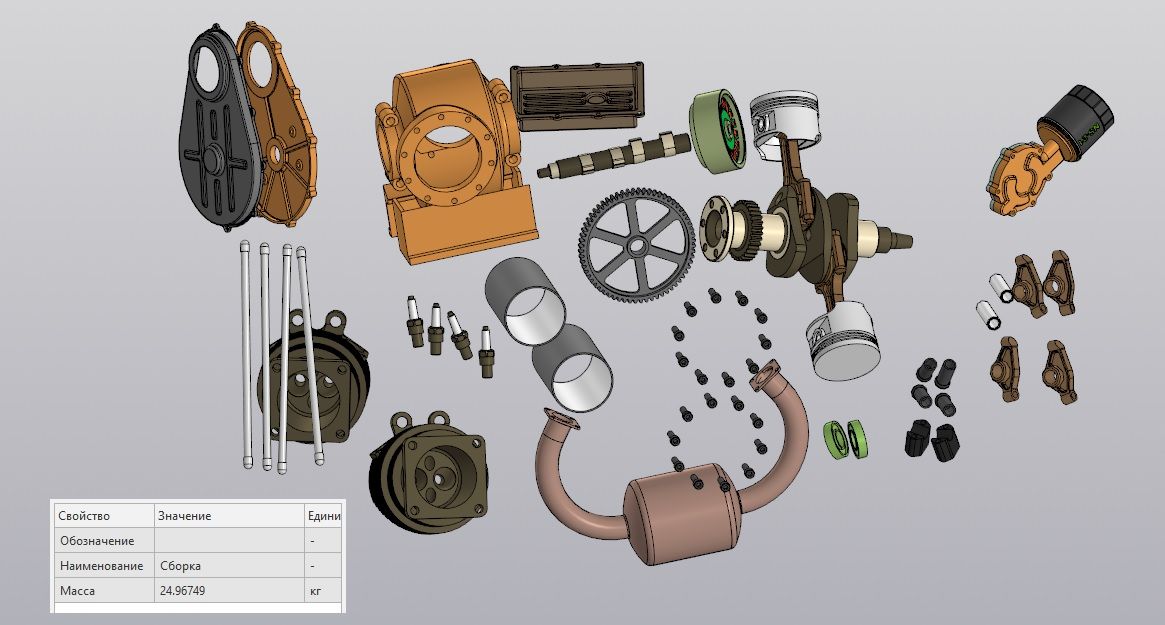Select the green flywheel rotor disc
Viewport: 1165px width, 625px height.
point(718,130)
